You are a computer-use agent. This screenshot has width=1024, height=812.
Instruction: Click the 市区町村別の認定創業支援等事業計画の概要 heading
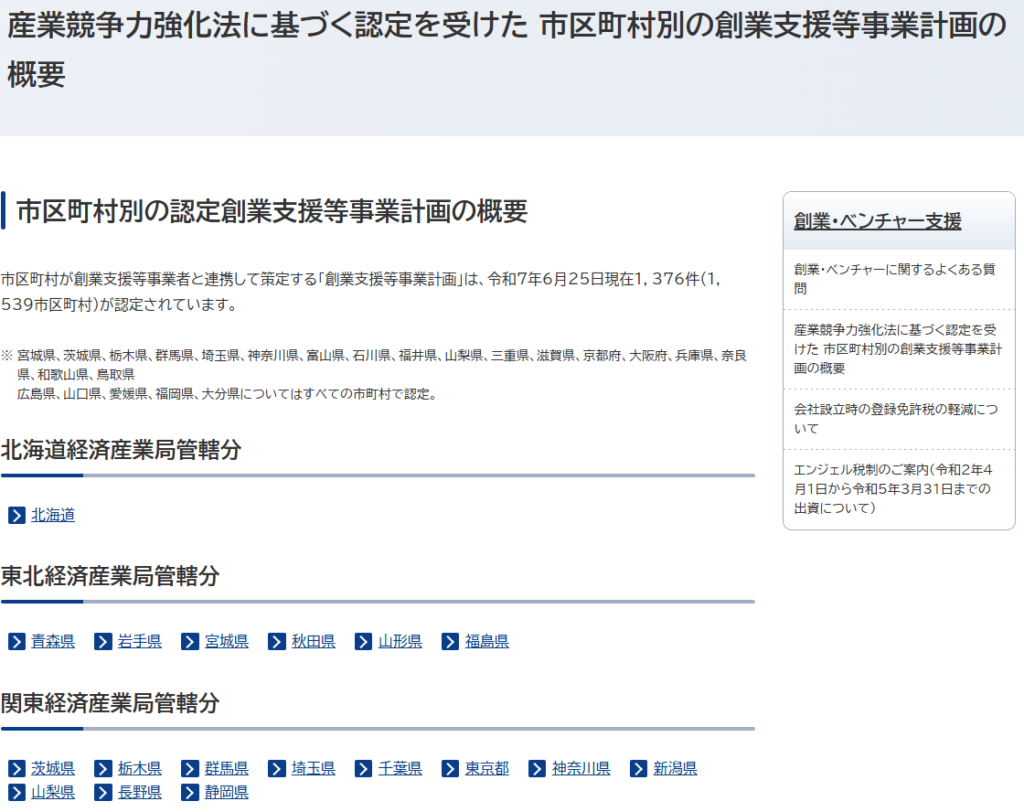click(272, 212)
